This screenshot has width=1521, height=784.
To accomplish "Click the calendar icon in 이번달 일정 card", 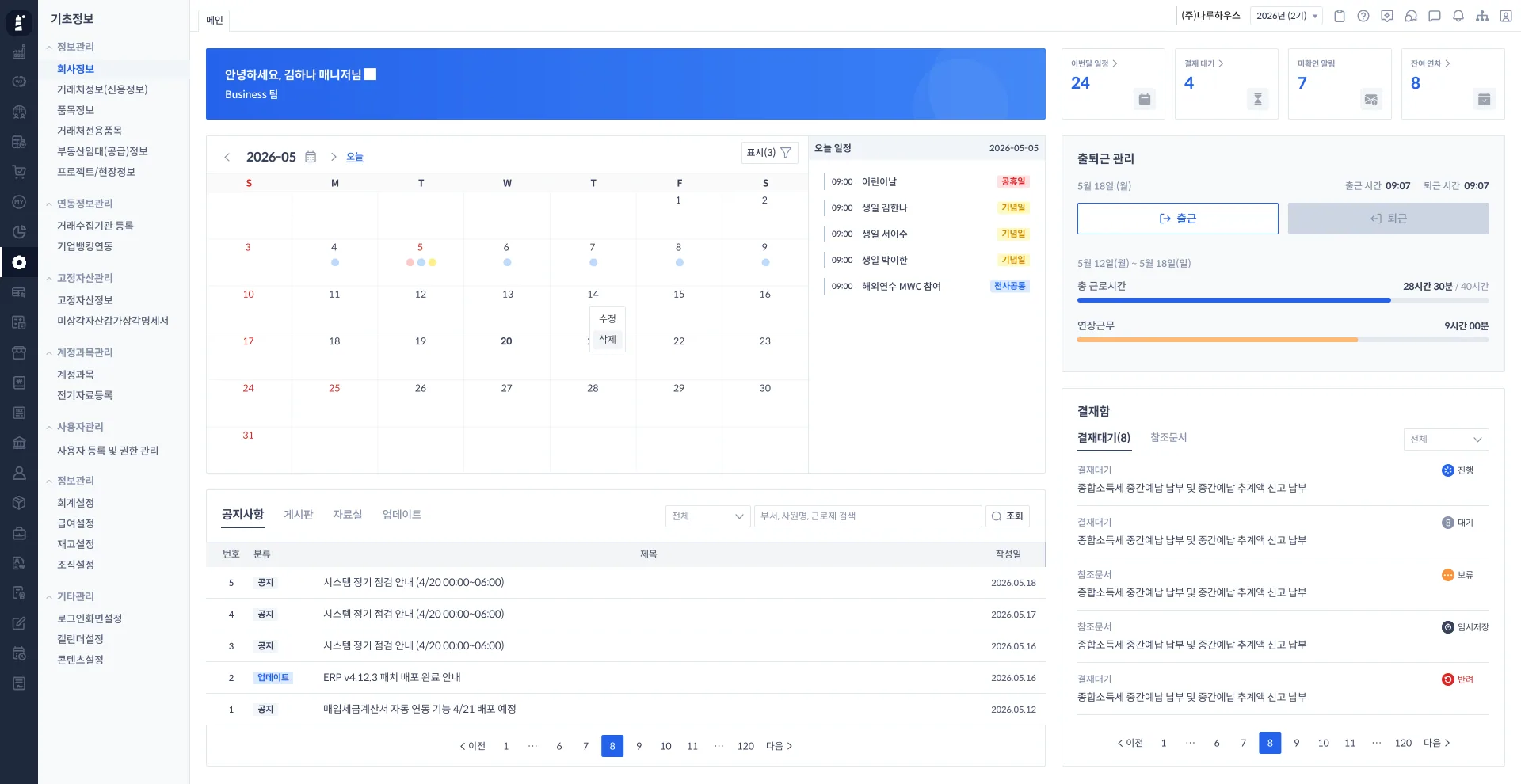I will [1145, 99].
